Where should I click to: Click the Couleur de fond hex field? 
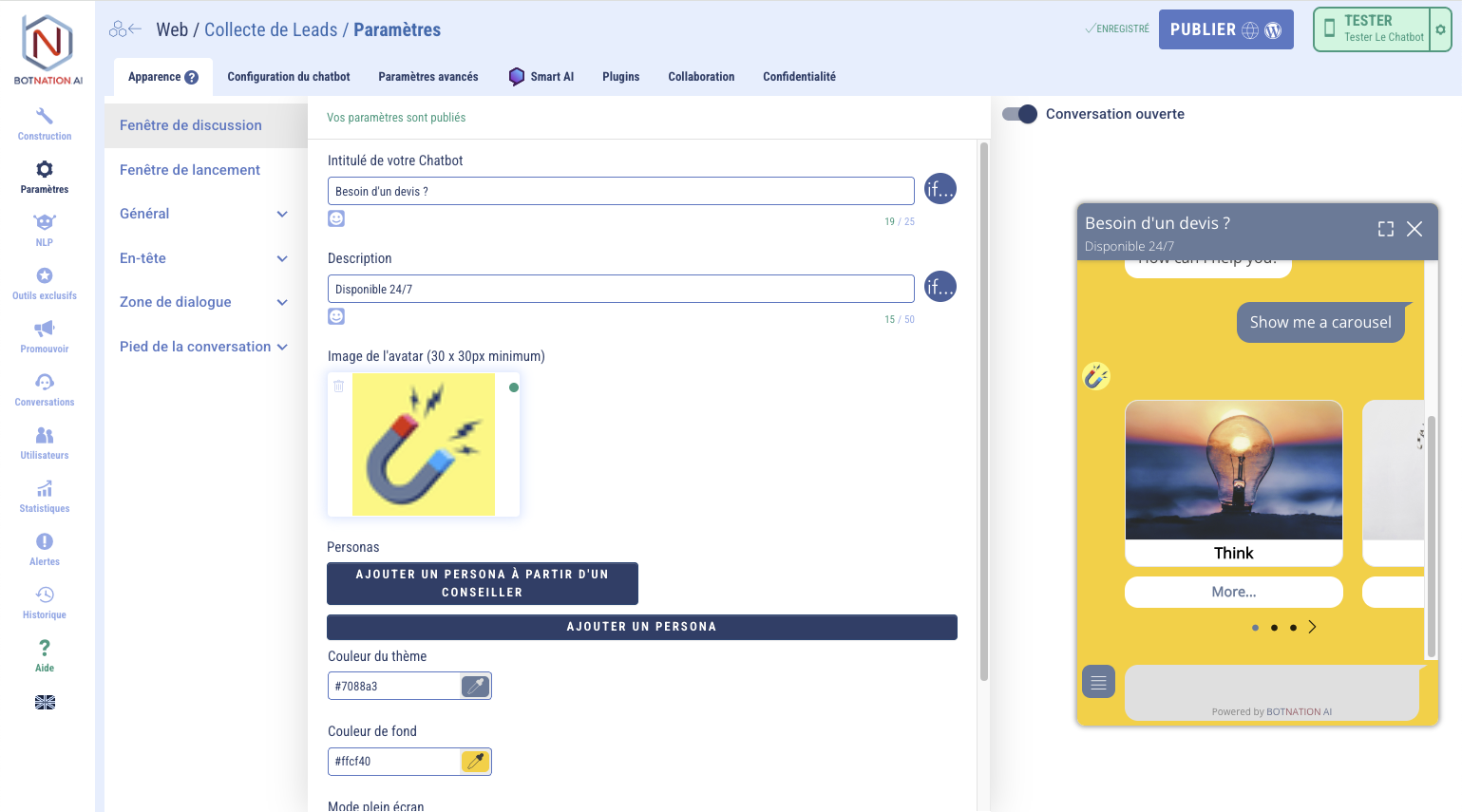[x=394, y=761]
